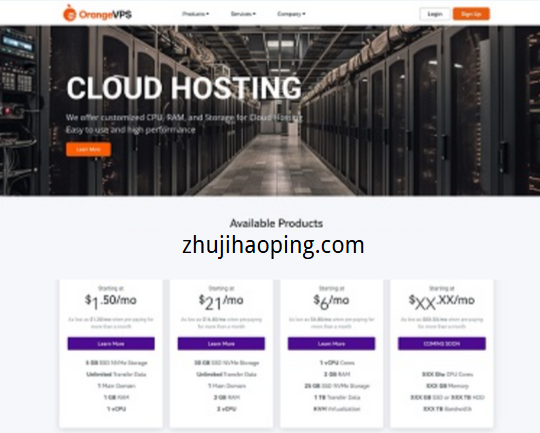Learn More on the $21/mo plan
The width and height of the screenshot is (540, 433).
[221, 343]
